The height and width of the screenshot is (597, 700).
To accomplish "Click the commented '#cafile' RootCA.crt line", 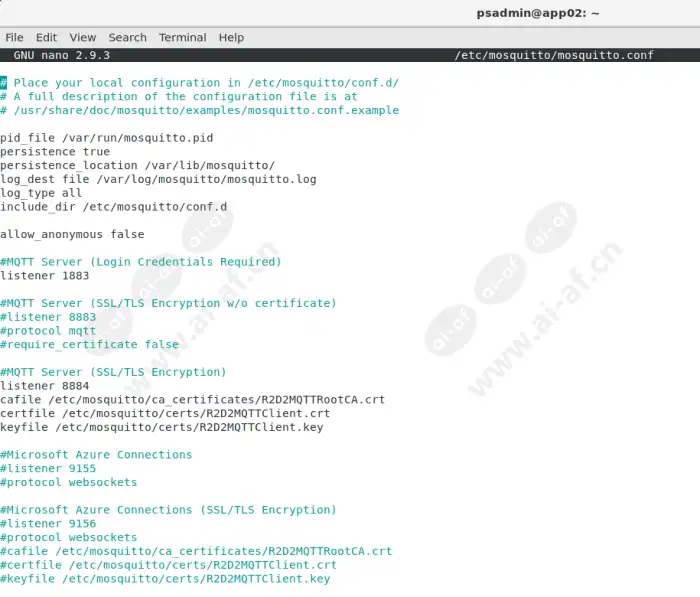I will tap(196, 551).
